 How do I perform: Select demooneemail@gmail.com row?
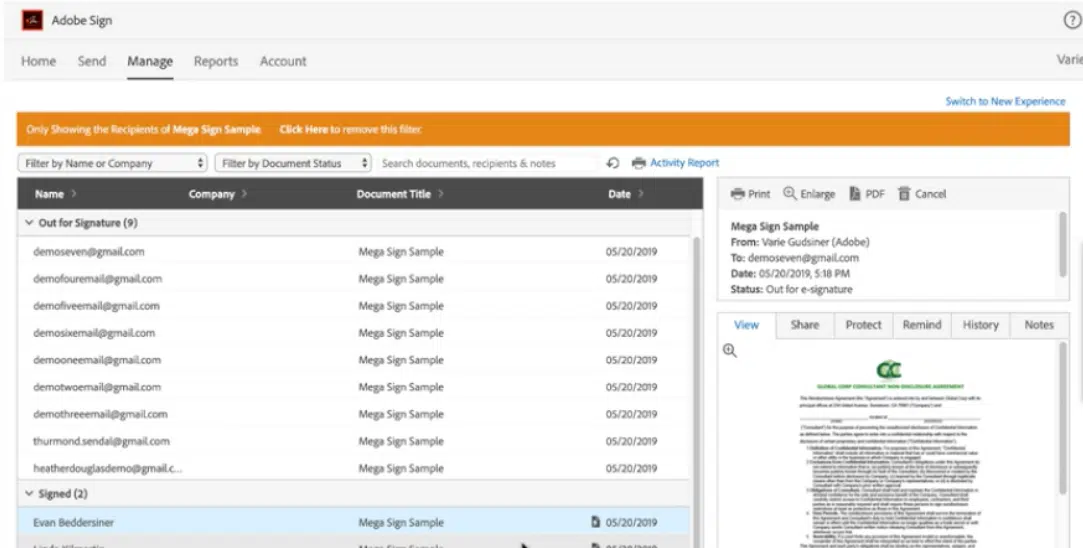point(354,360)
